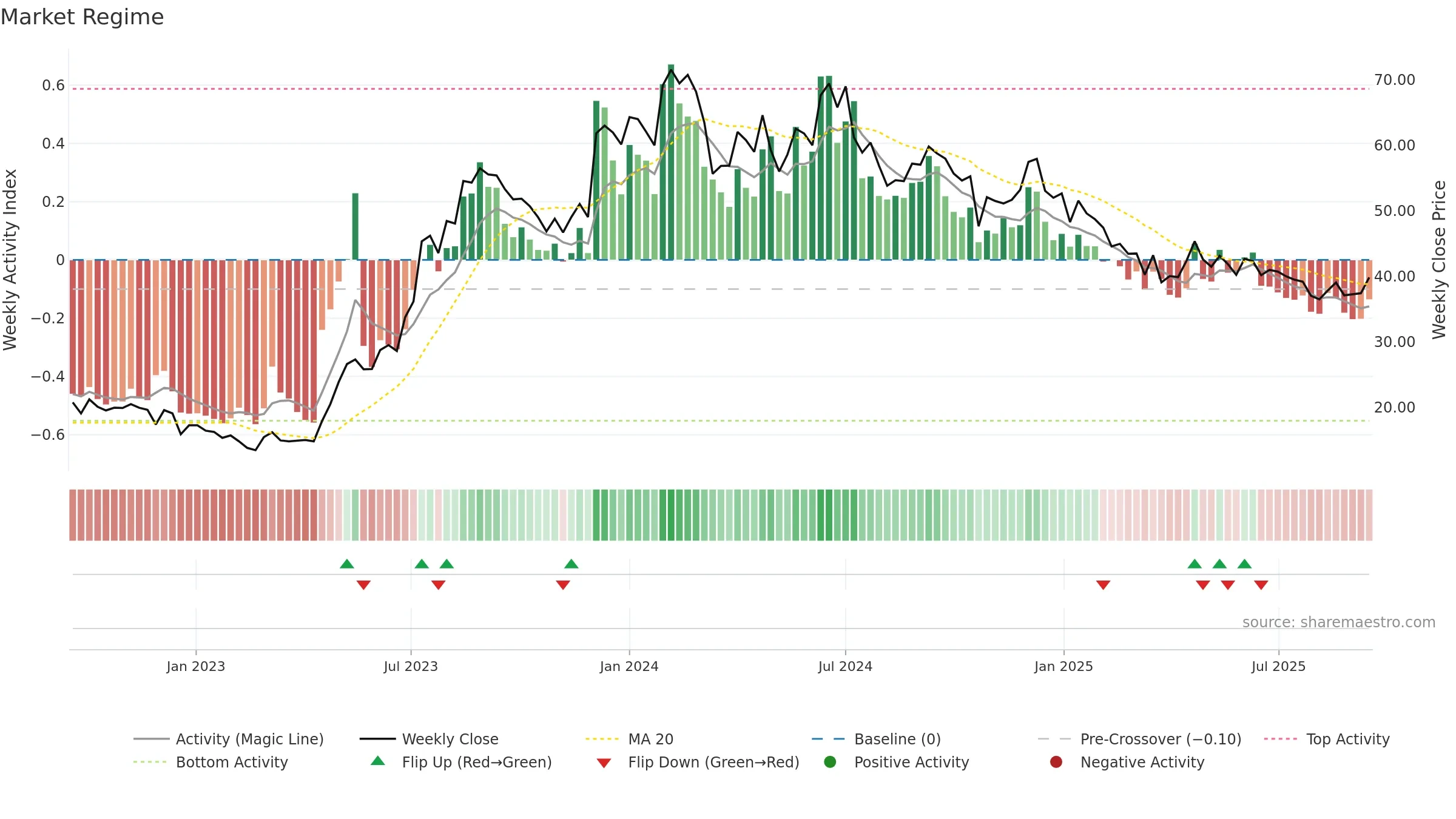Select the flip-up marker near November 2023

pos(571,564)
